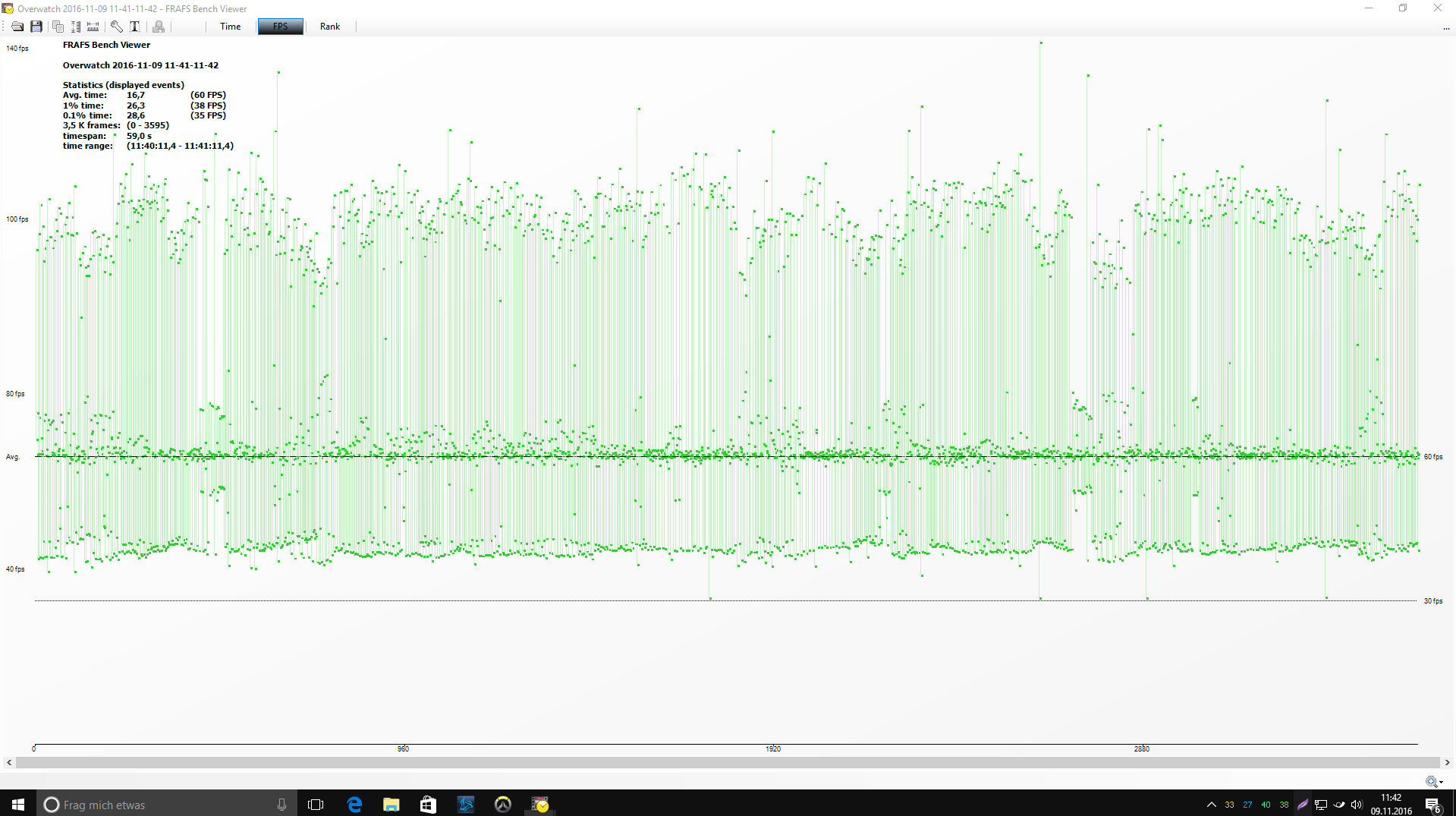This screenshot has height=816, width=1456.
Task: Click the 'Statistics (displayed events)' label
Action: click(x=123, y=85)
